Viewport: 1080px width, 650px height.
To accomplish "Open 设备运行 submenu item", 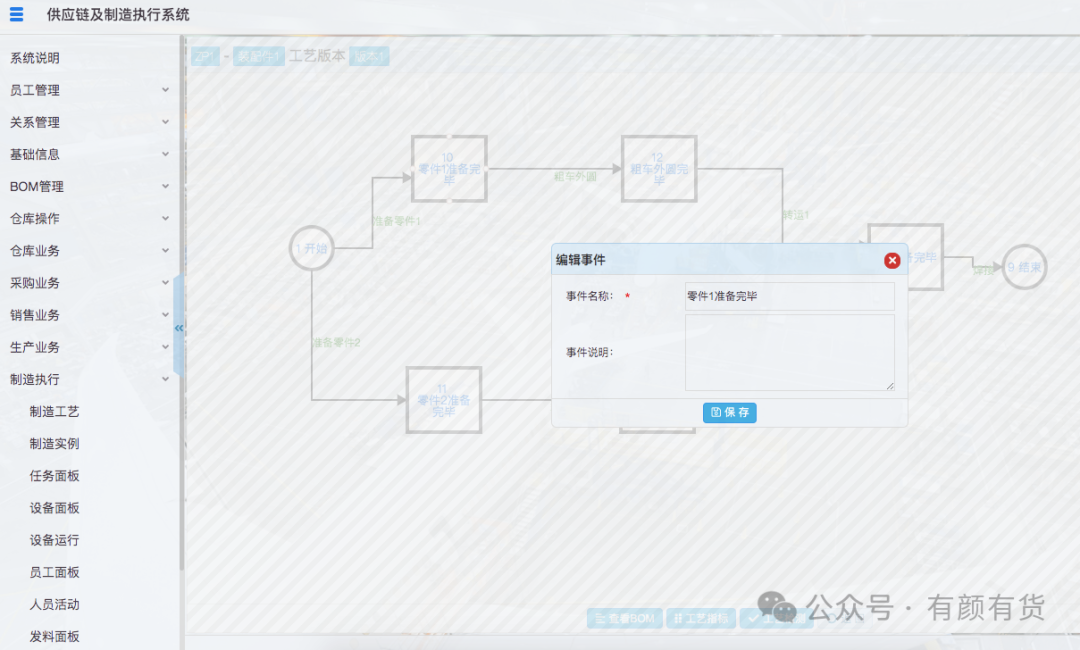I will click(x=54, y=540).
